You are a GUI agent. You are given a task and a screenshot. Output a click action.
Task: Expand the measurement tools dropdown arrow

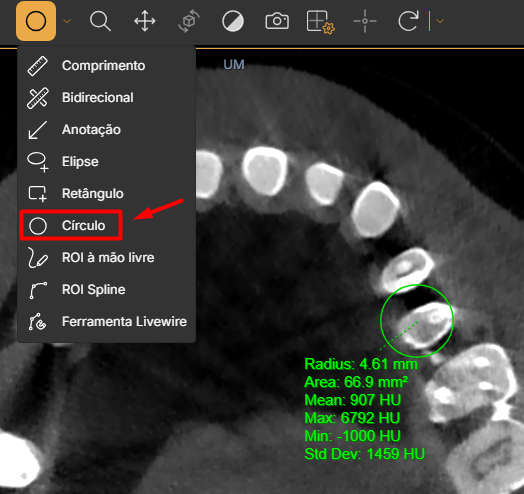[67, 21]
